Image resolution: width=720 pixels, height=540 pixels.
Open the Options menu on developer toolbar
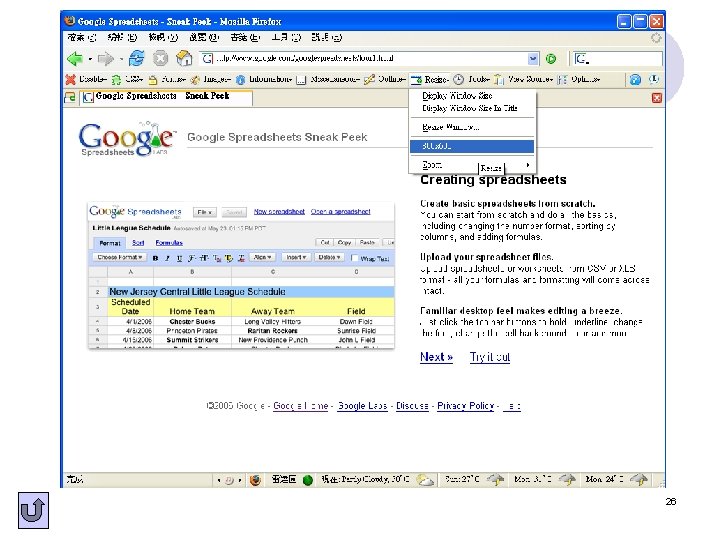579,79
